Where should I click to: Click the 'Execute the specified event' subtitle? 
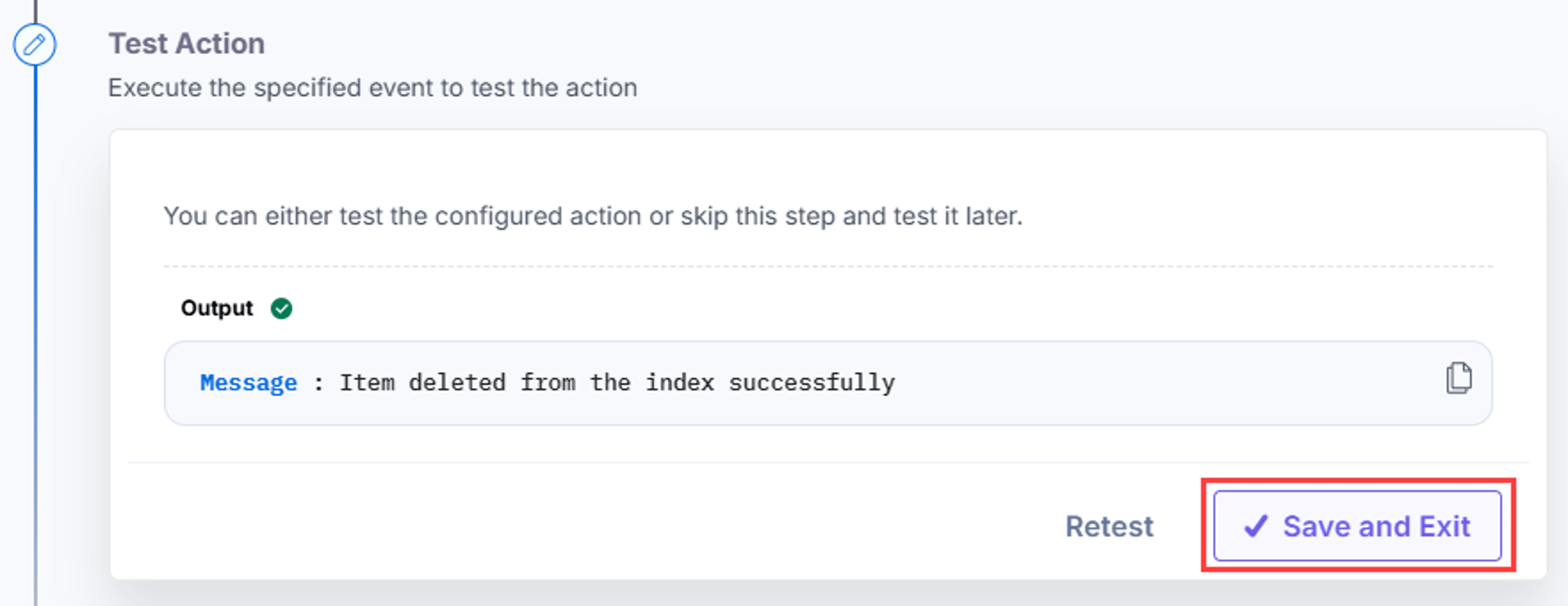372,88
